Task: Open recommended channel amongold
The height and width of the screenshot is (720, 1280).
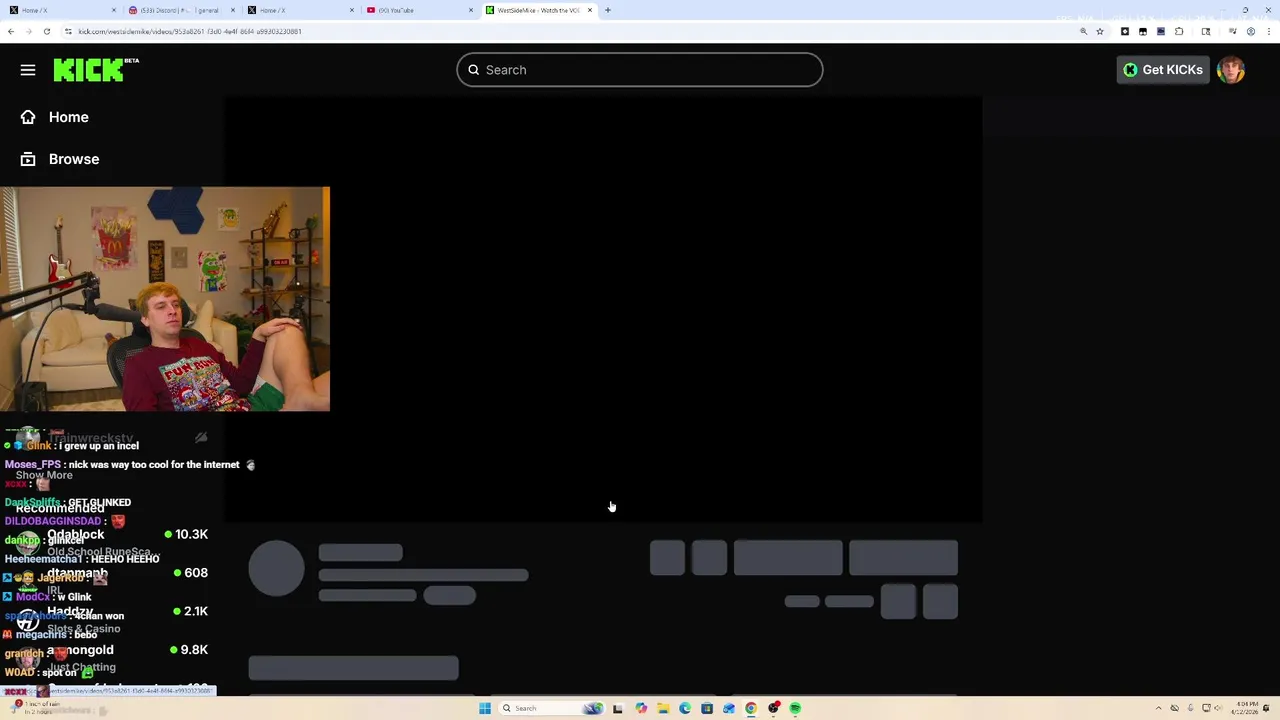Action: (x=112, y=657)
